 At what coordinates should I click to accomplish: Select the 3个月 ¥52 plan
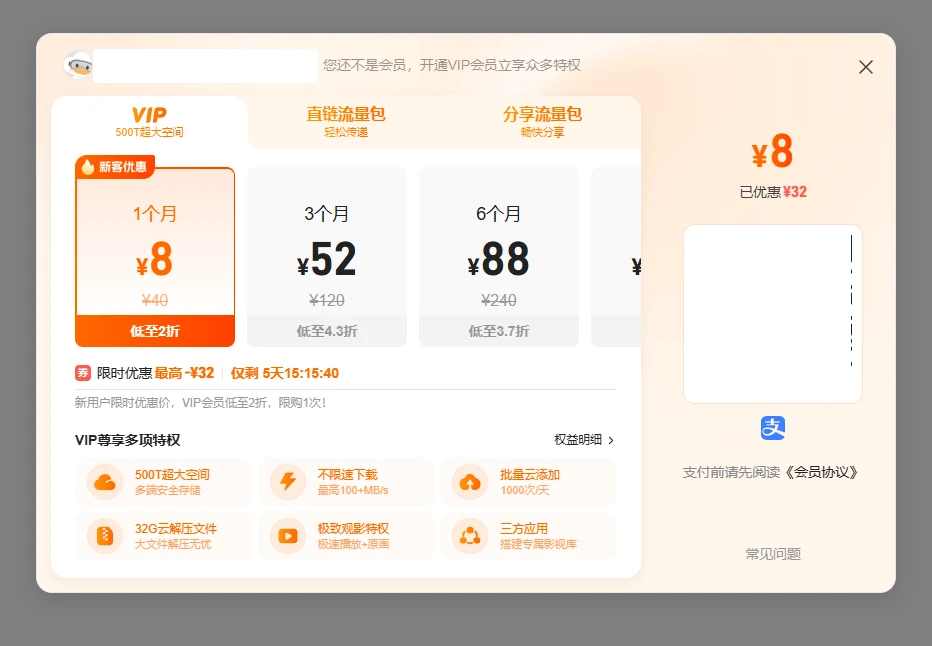click(x=326, y=250)
